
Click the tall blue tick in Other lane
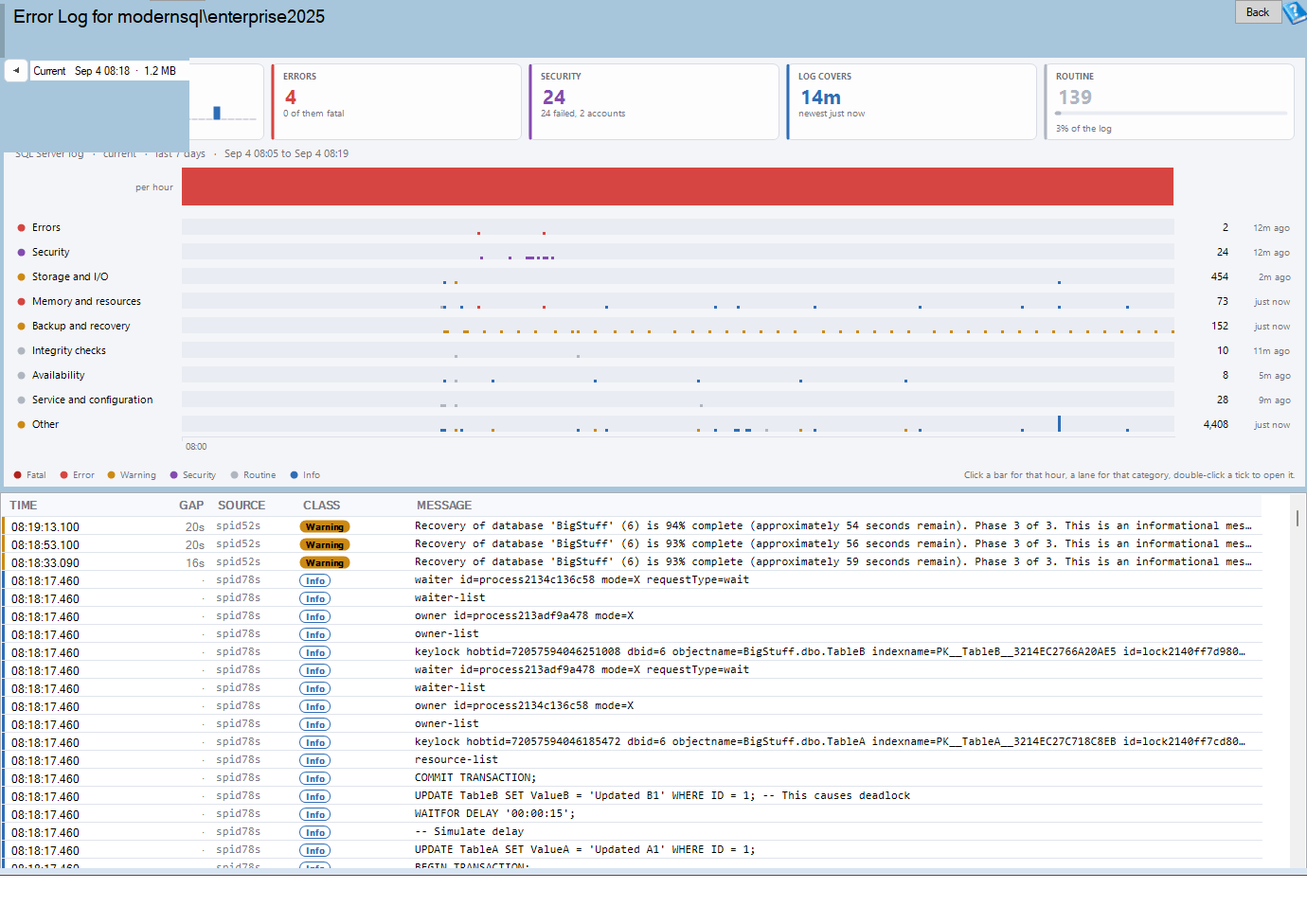coord(1059,424)
